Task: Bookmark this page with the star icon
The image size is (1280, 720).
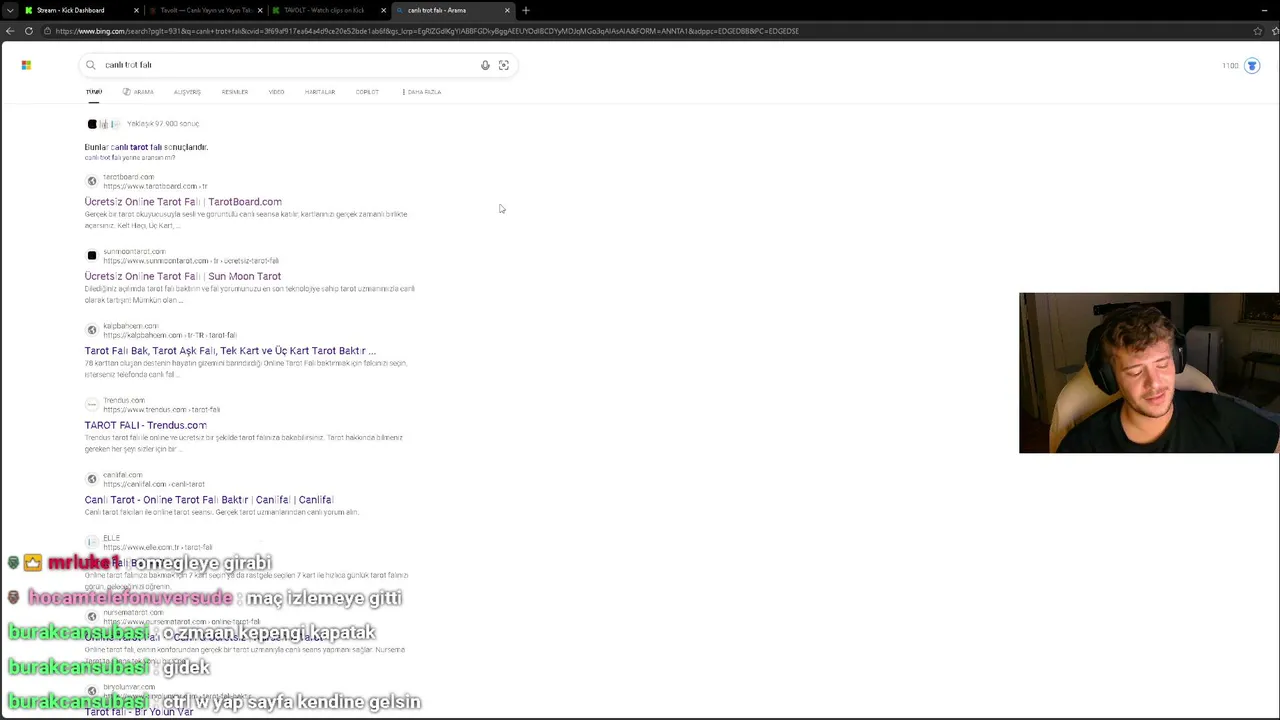Action: click(1257, 31)
